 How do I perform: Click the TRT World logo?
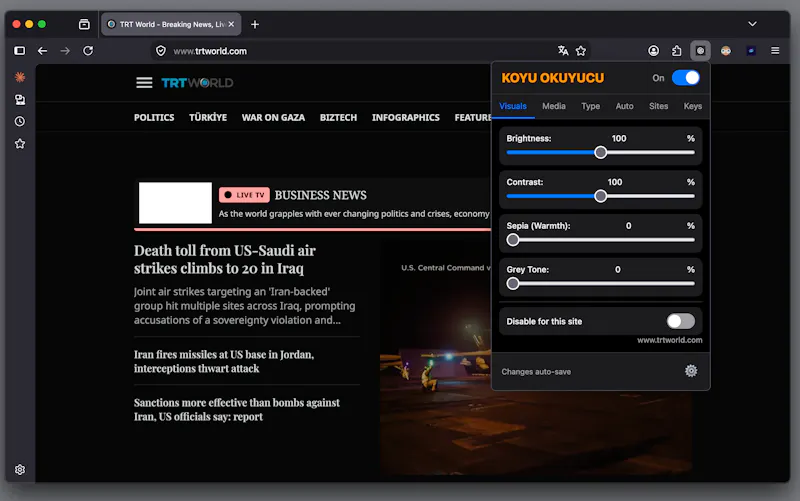[x=197, y=83]
